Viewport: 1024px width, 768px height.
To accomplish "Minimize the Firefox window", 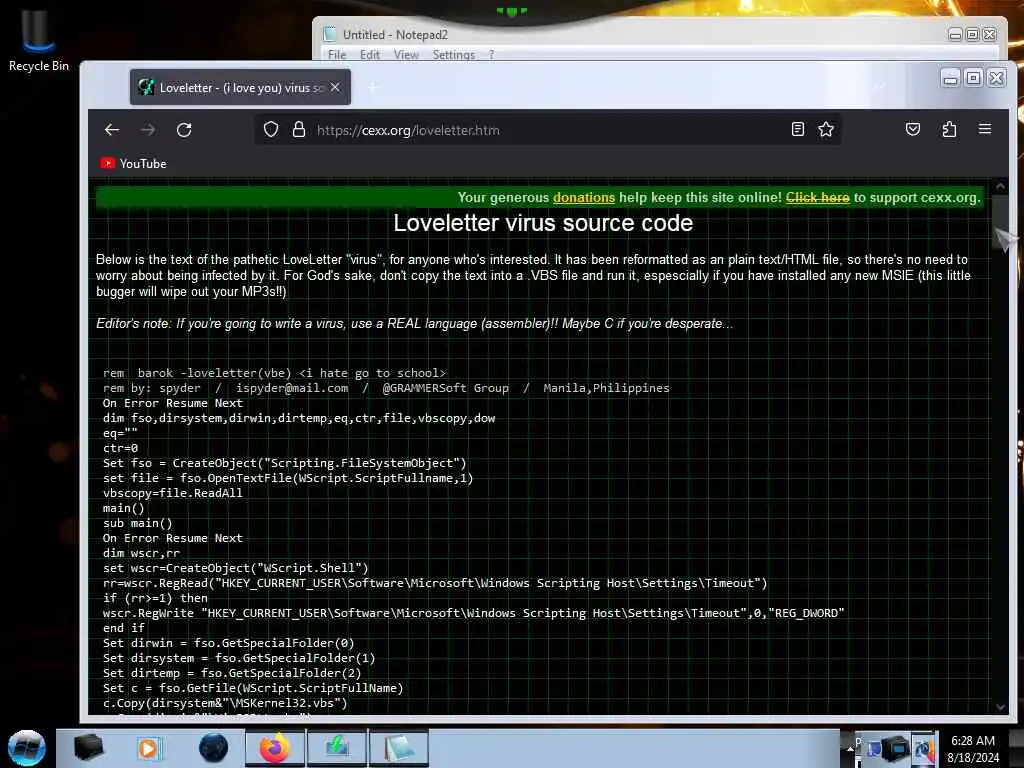I will (x=951, y=78).
